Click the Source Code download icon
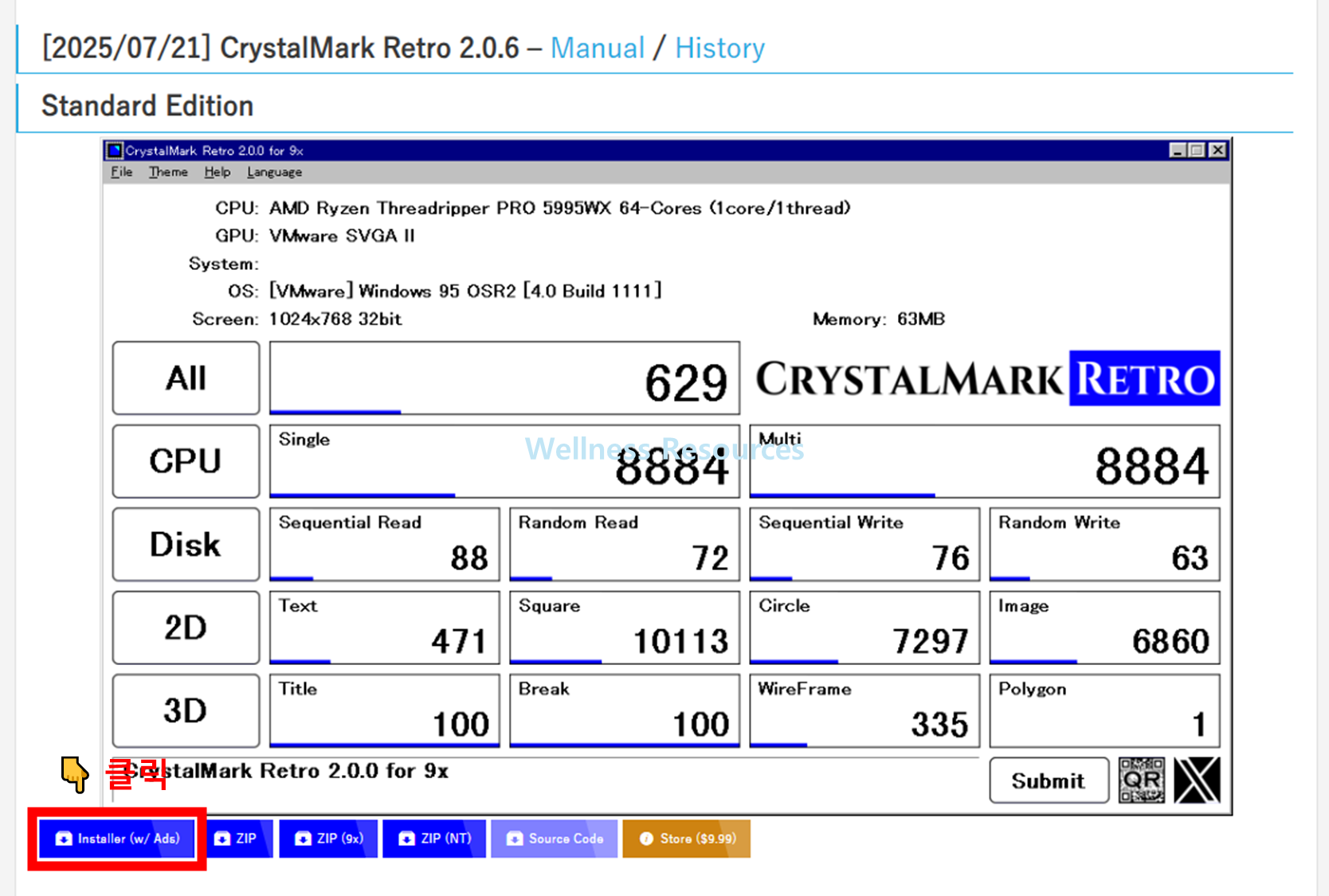This screenshot has height=896, width=1329. coord(515,839)
